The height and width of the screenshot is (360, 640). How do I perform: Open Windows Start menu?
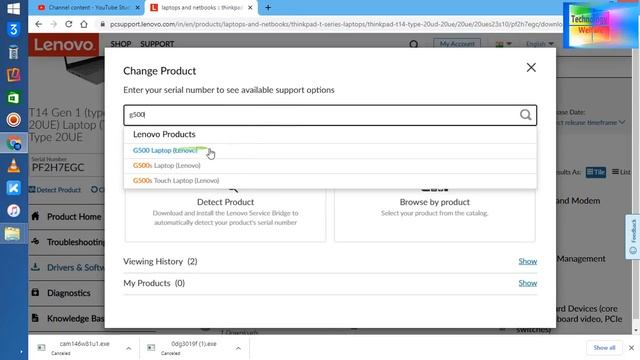point(13,8)
